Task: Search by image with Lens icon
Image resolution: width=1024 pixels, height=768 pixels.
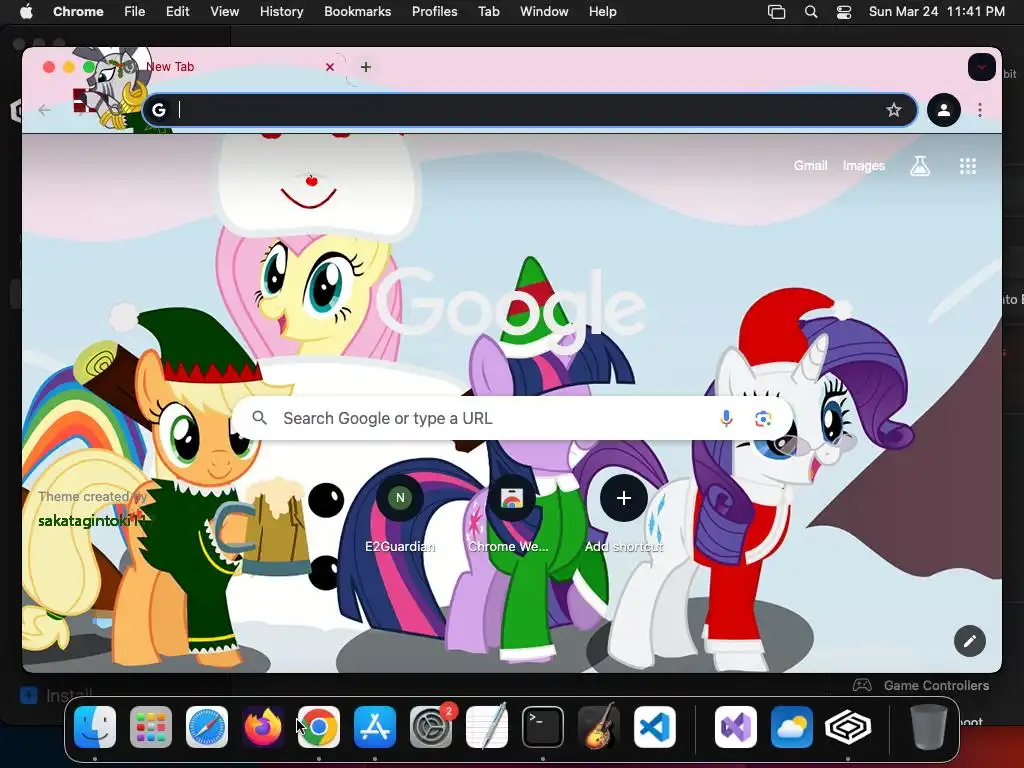Action: click(x=763, y=418)
